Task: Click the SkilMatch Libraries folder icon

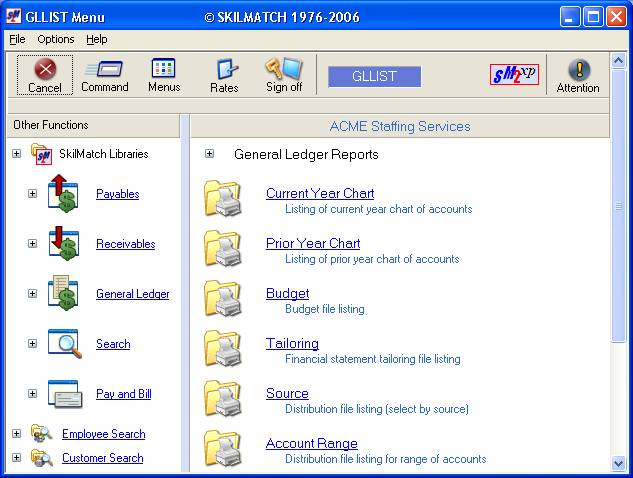Action: [x=42, y=154]
